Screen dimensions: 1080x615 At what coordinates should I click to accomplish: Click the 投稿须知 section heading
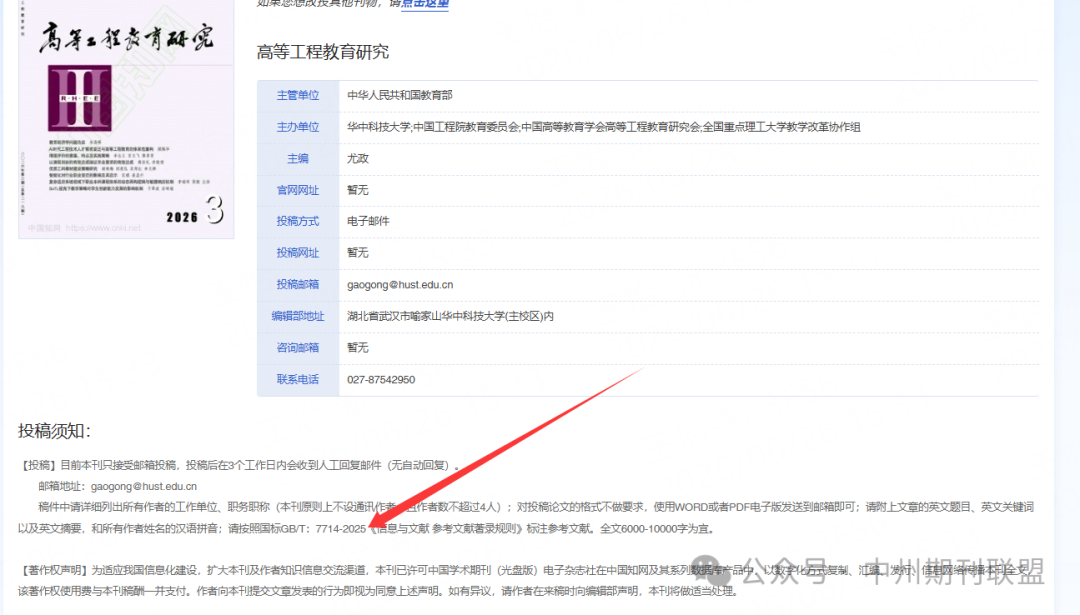54,431
